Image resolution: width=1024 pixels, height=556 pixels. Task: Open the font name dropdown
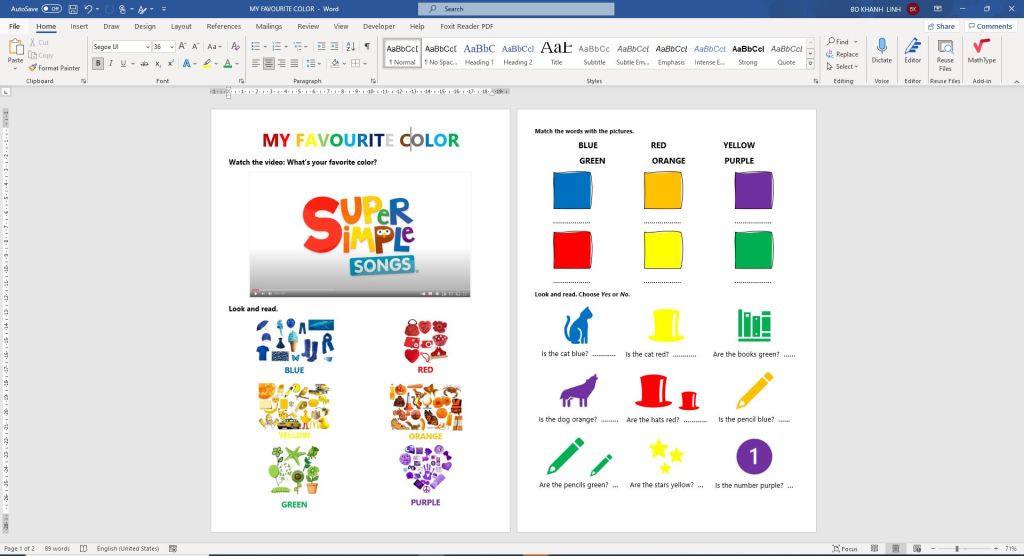point(147,46)
